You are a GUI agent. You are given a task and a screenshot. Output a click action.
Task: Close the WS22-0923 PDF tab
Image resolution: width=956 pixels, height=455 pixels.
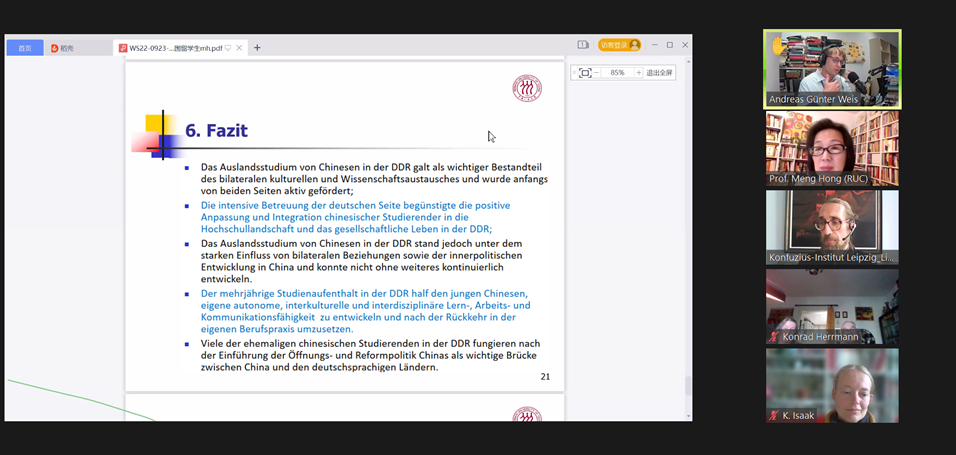pyautogui.click(x=240, y=48)
